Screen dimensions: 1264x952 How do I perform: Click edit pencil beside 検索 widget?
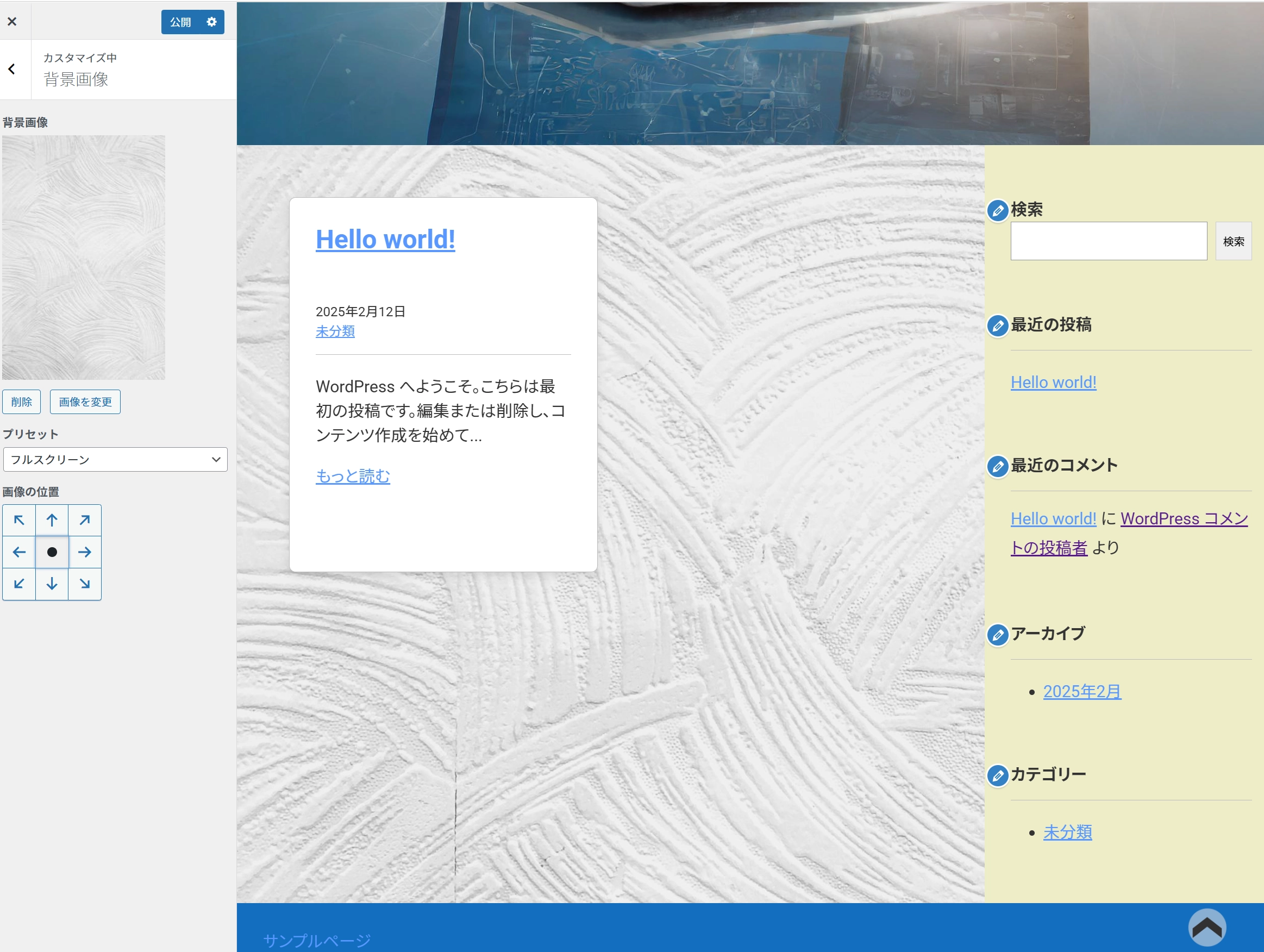(x=998, y=211)
